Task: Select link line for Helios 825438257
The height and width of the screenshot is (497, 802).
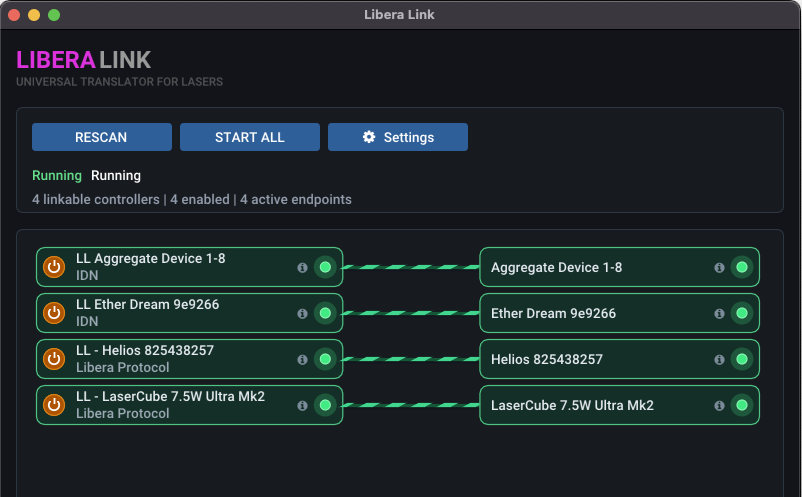Action: (x=411, y=359)
